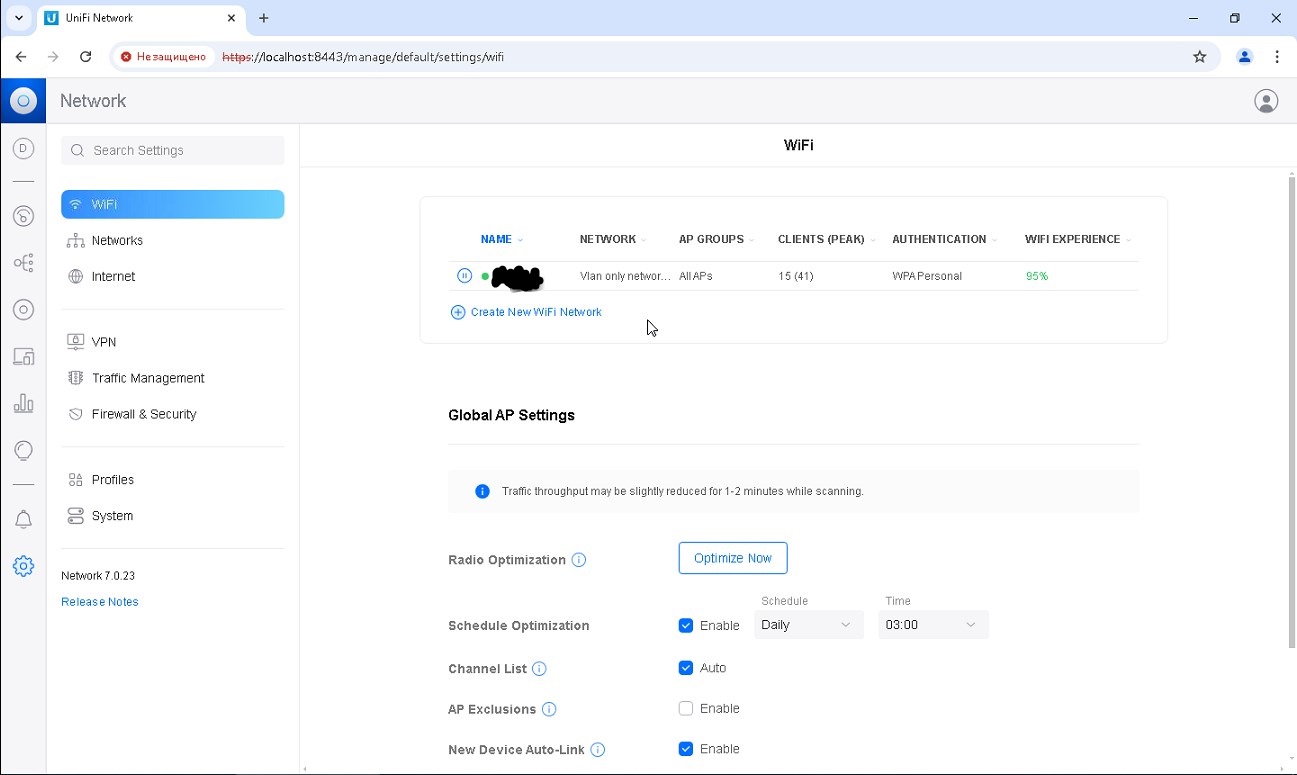The height and width of the screenshot is (775, 1297).
Task: Click Network 7.0.23 version text
Action: coord(98,576)
